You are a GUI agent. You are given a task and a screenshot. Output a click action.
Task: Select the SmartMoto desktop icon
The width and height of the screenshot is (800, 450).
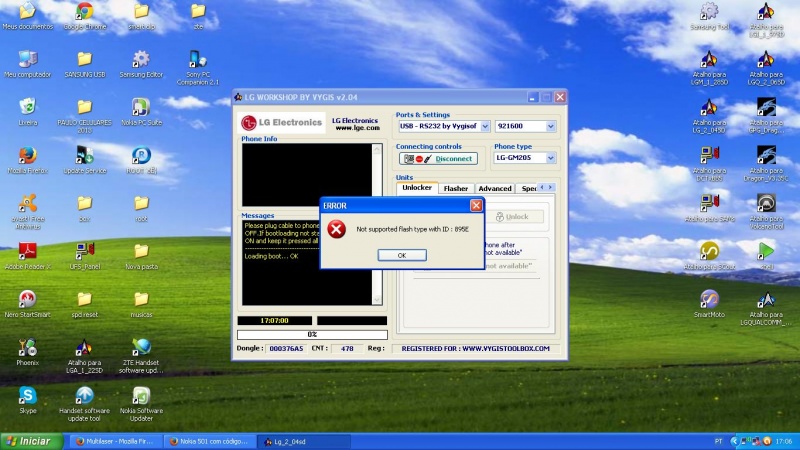[710, 305]
